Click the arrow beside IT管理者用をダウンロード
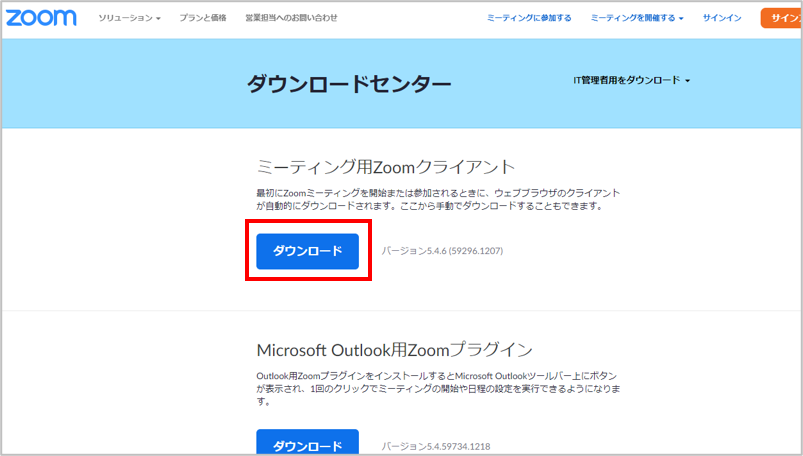Screen dimensions: 803x456 (x=688, y=81)
